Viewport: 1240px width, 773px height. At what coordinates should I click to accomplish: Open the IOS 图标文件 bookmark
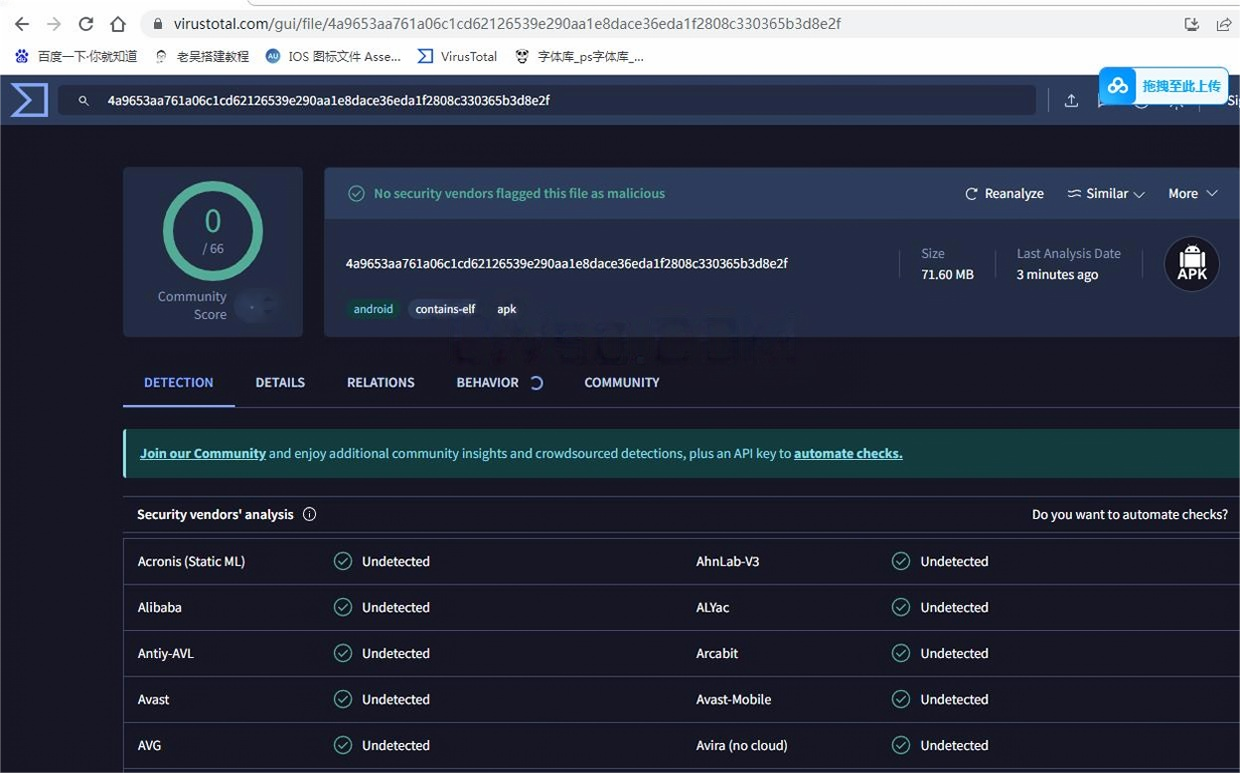[334, 56]
